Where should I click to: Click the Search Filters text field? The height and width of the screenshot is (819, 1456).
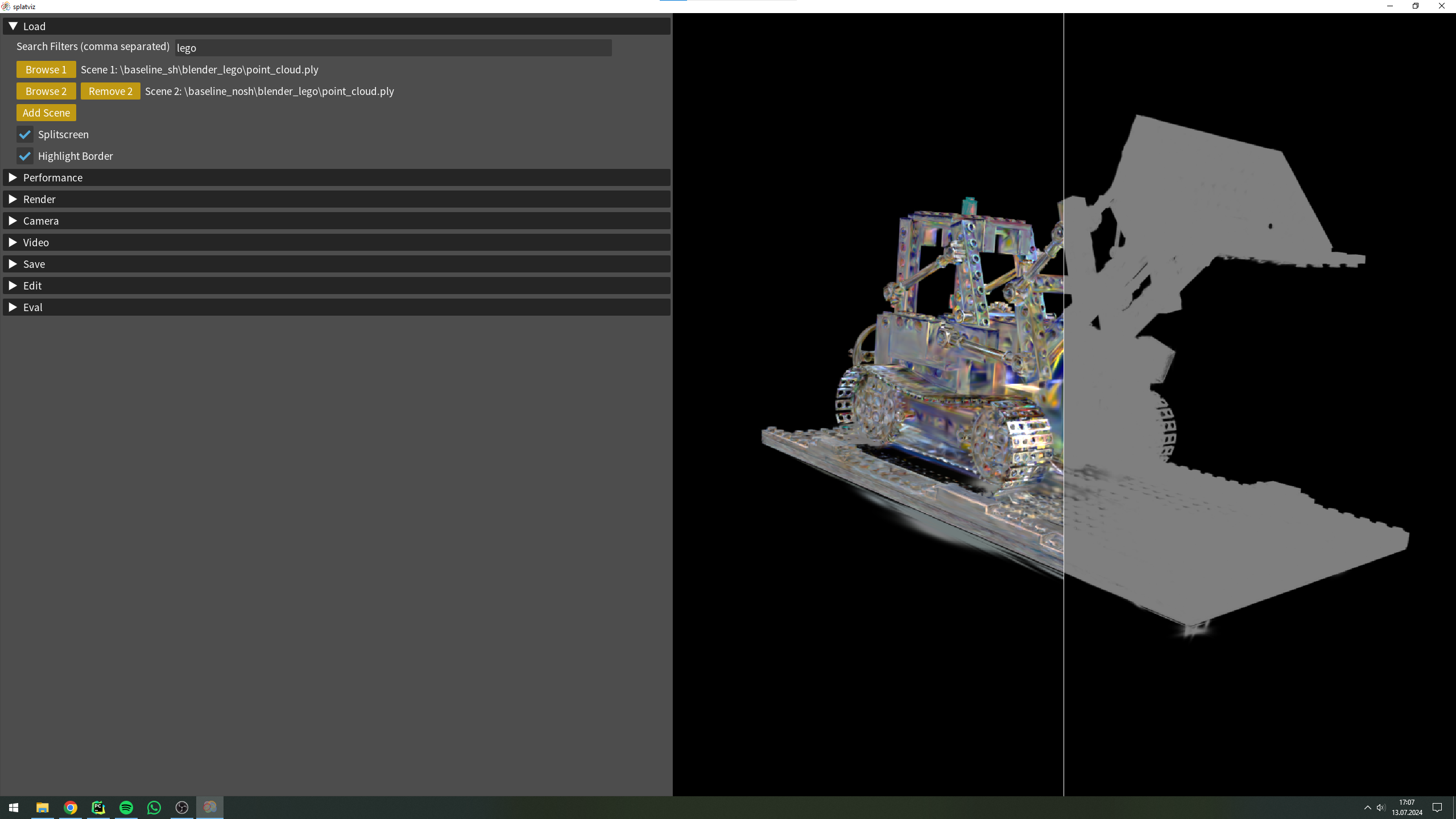click(392, 48)
